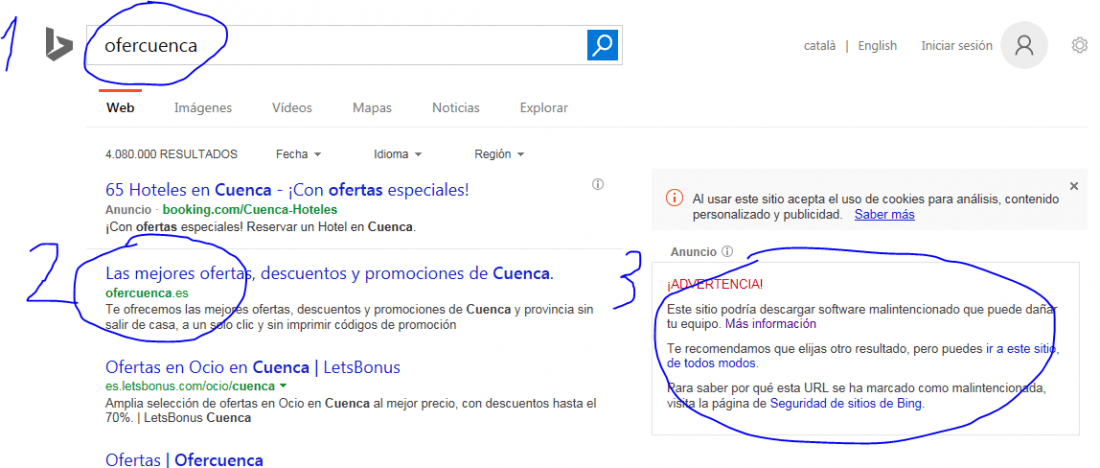
Task: Click the orange cookie notice alert icon
Action: pyautogui.click(x=674, y=198)
